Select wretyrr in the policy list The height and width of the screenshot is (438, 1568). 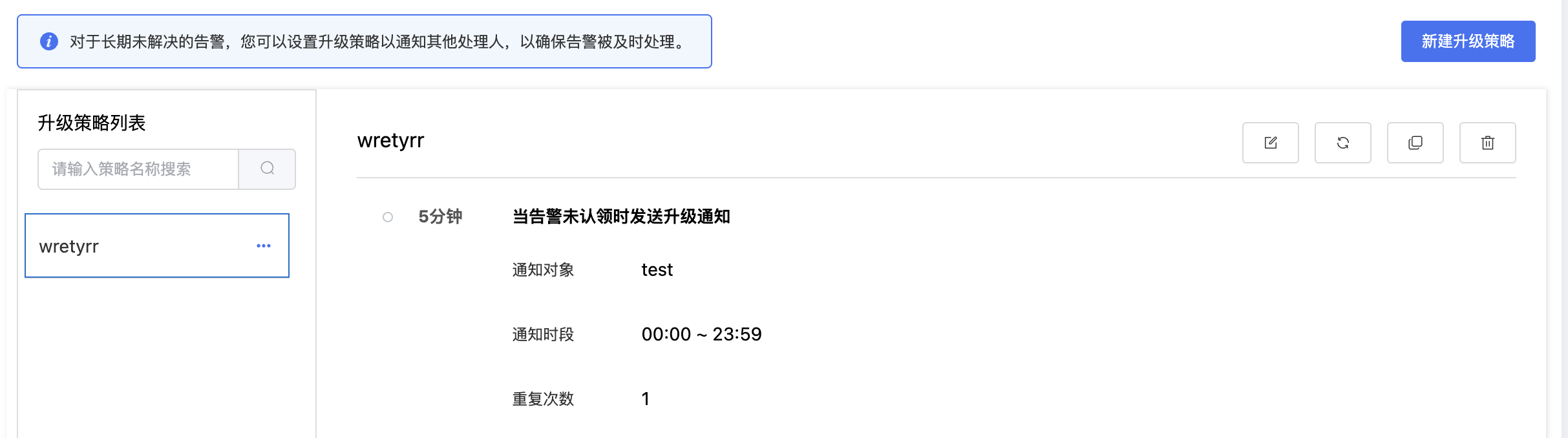(129, 246)
